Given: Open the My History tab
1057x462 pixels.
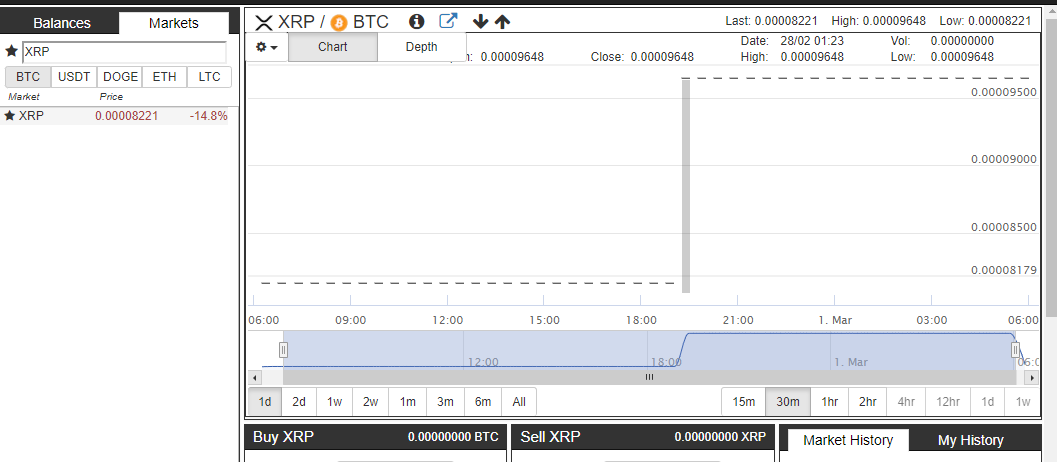Looking at the screenshot, I should [x=971, y=440].
